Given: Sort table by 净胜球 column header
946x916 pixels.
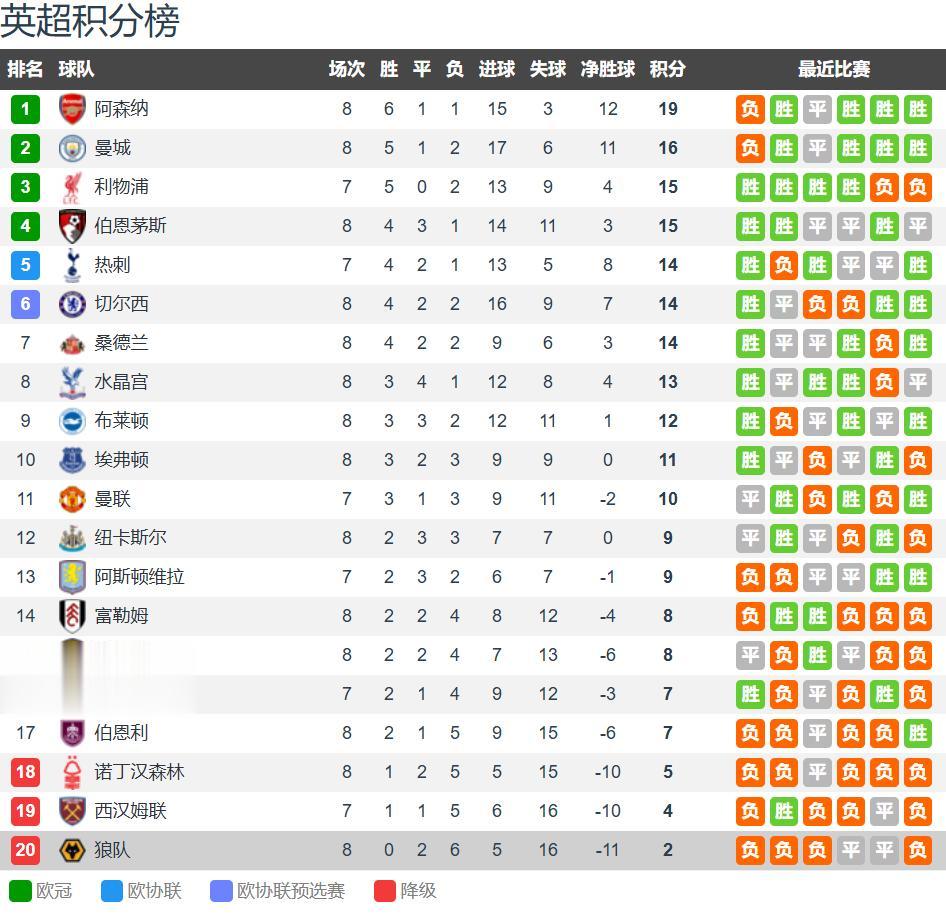Looking at the screenshot, I should [608, 69].
